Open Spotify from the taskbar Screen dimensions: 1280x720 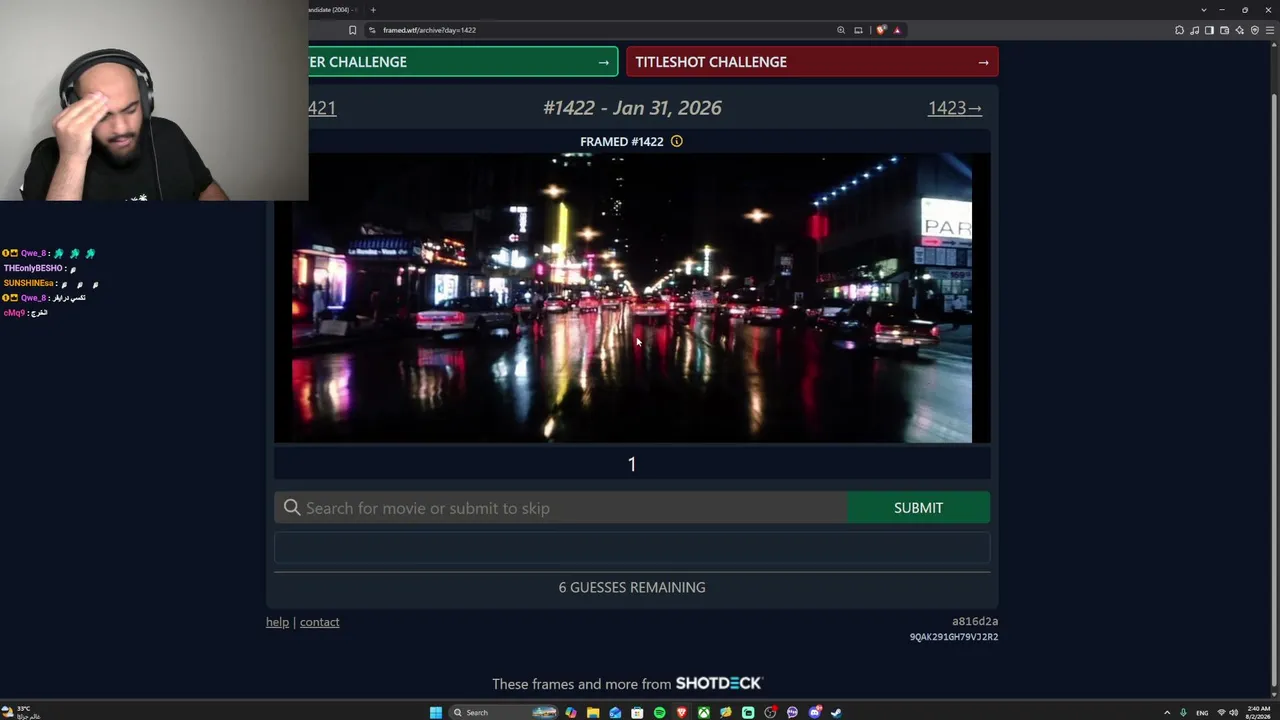[659, 712]
